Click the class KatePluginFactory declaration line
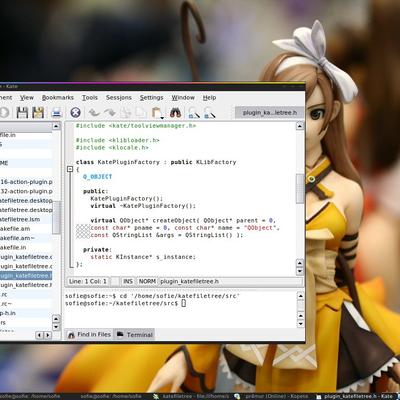 point(156,162)
